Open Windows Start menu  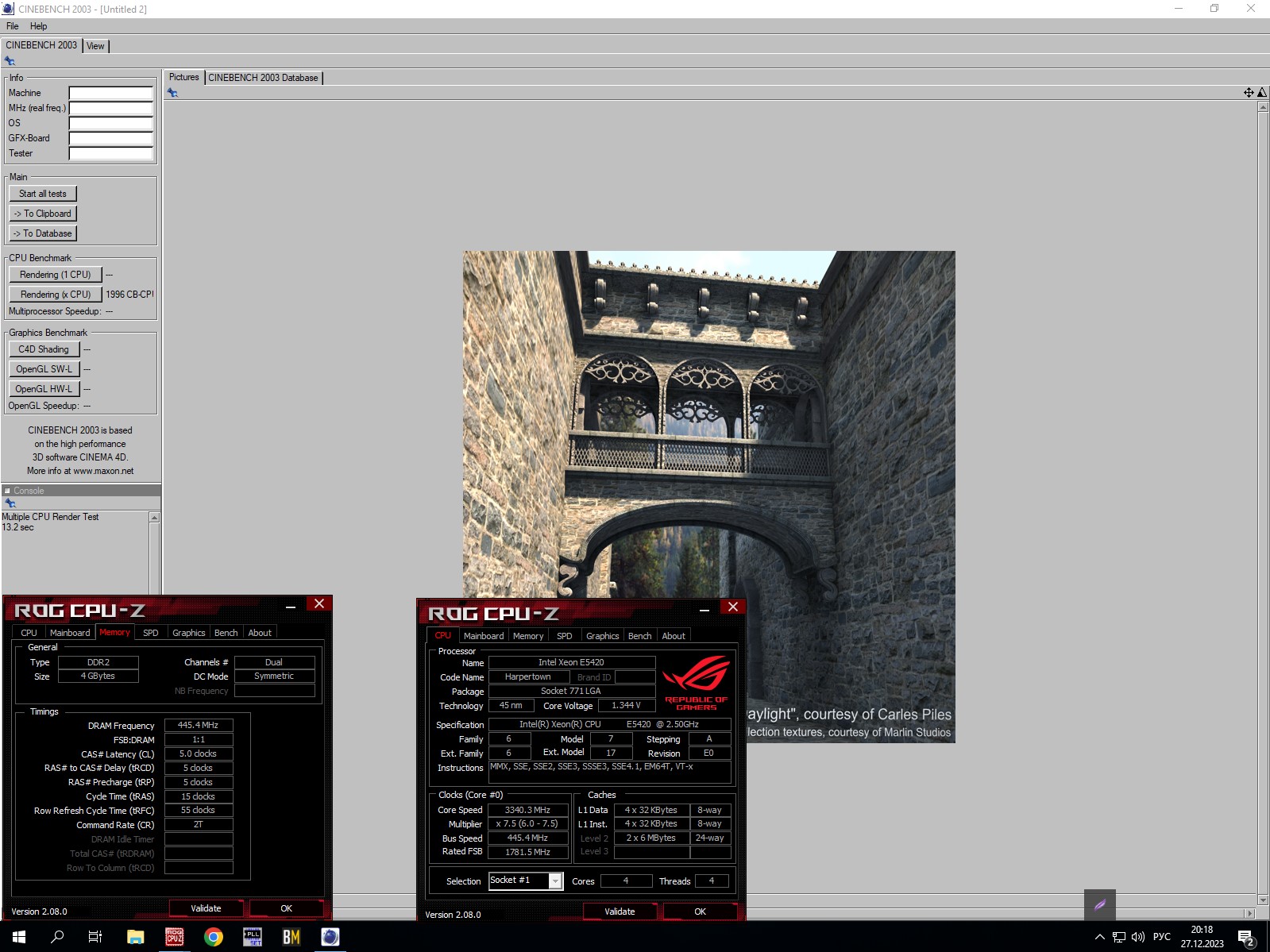(x=19, y=937)
